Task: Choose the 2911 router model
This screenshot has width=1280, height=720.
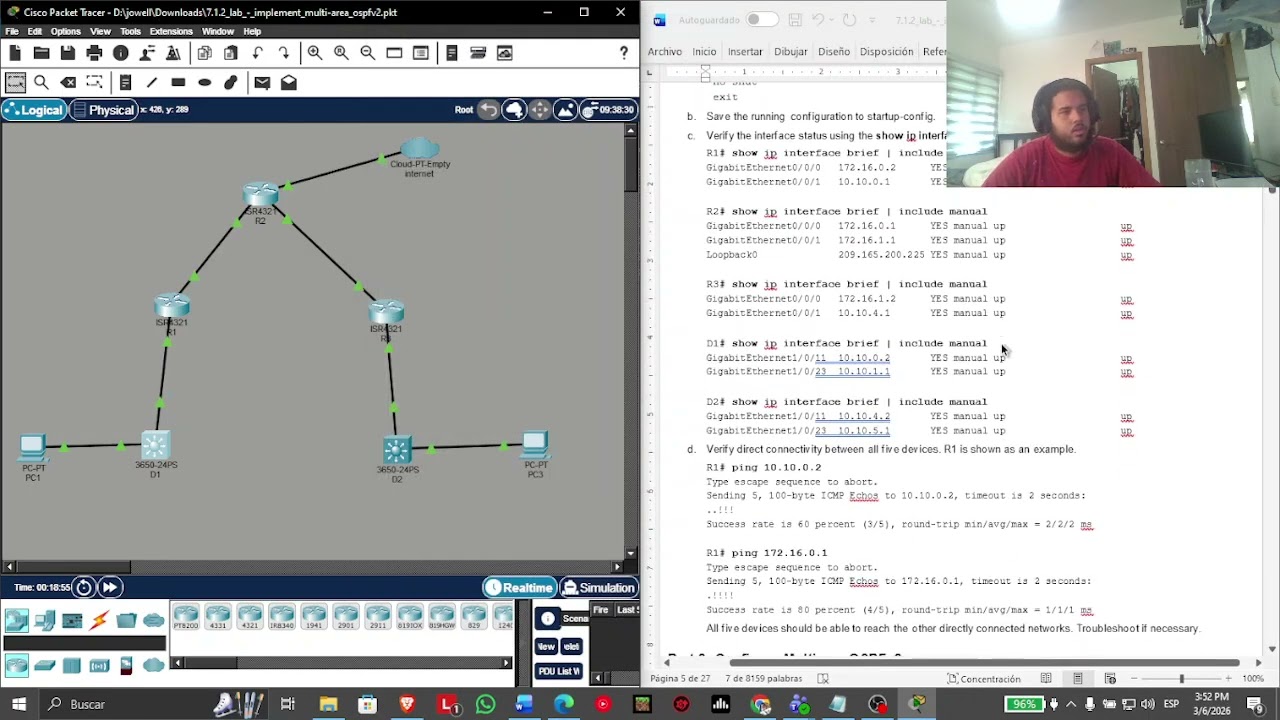Action: point(378,617)
